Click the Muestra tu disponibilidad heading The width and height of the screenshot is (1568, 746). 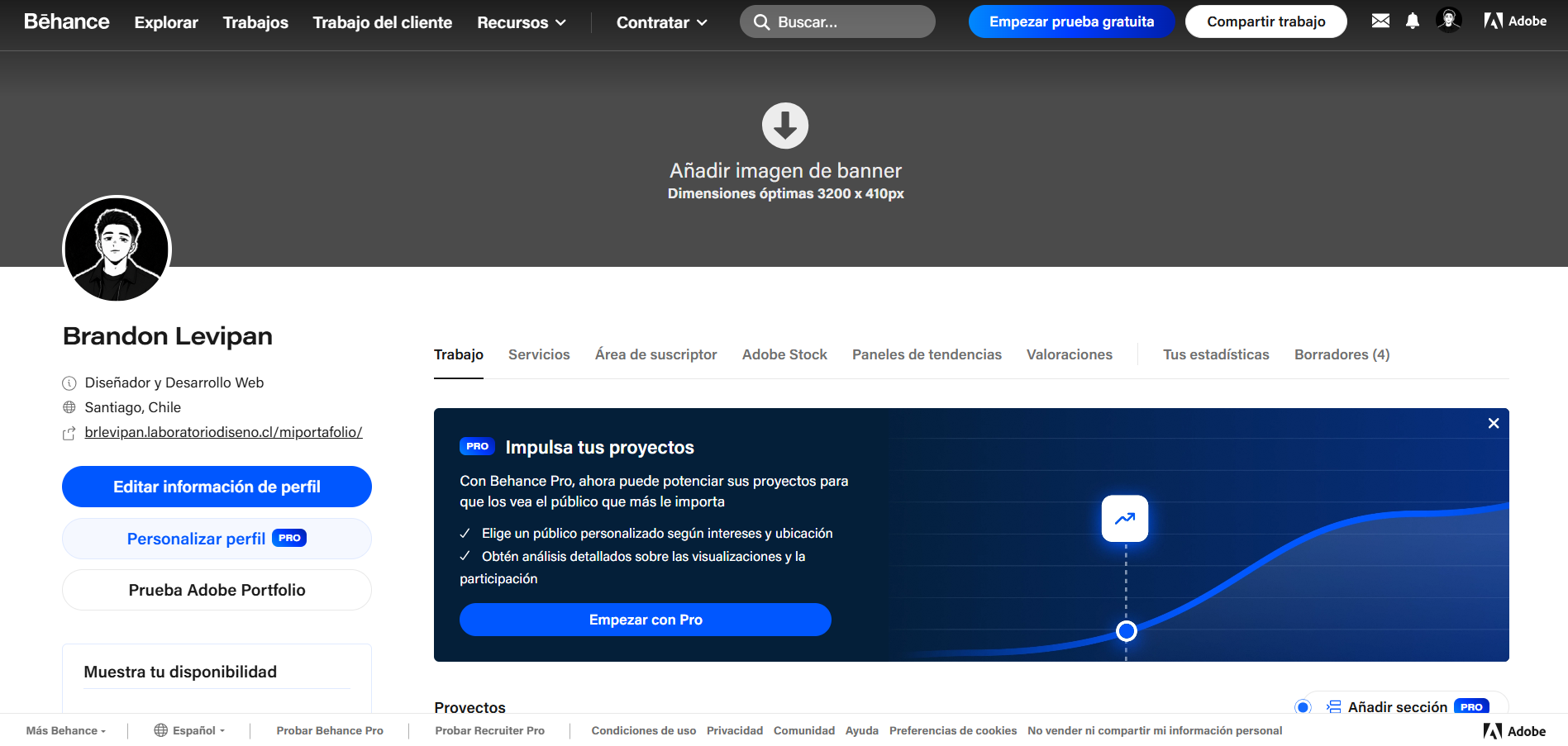(x=180, y=672)
